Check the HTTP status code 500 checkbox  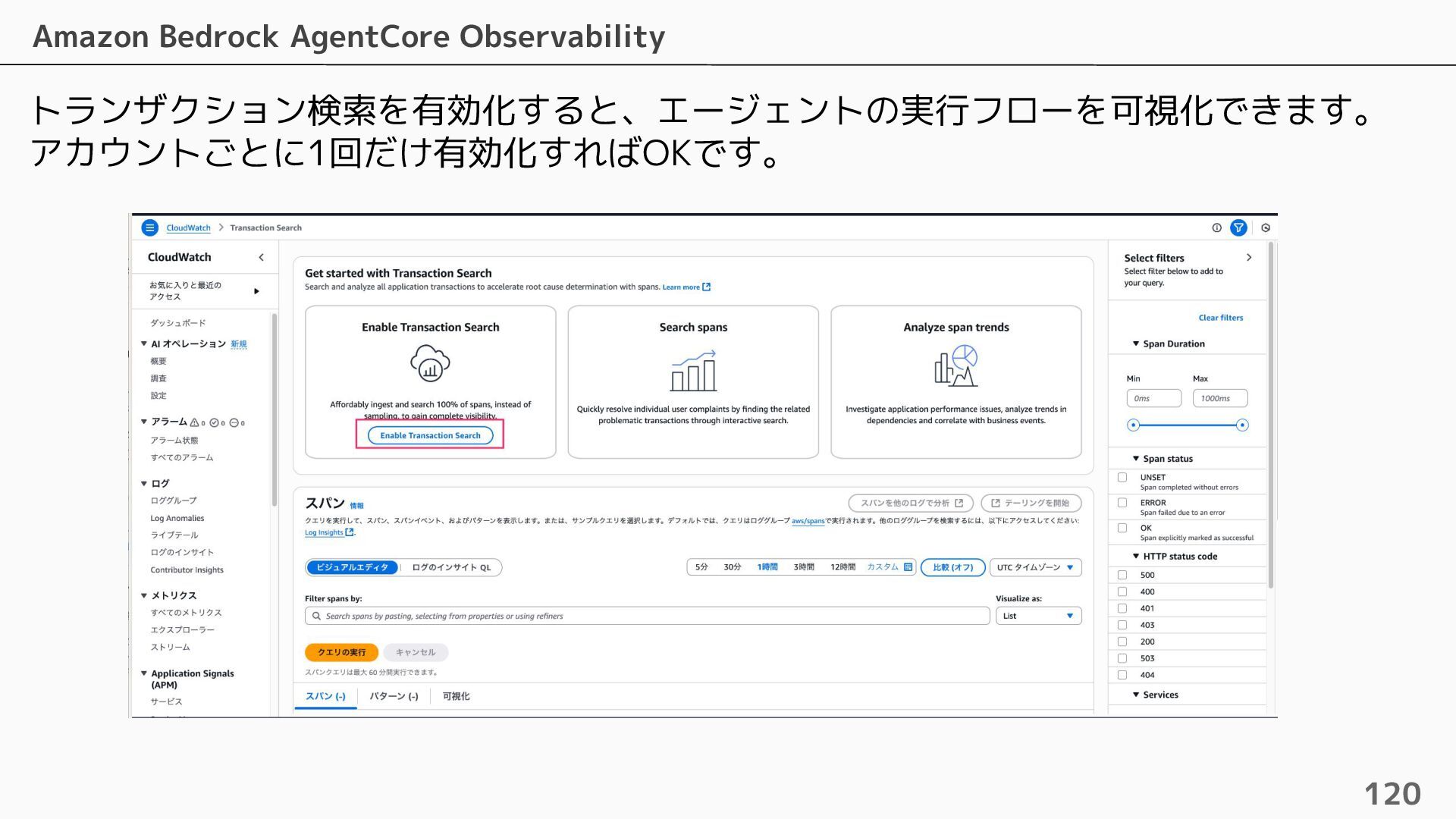click(x=1122, y=575)
